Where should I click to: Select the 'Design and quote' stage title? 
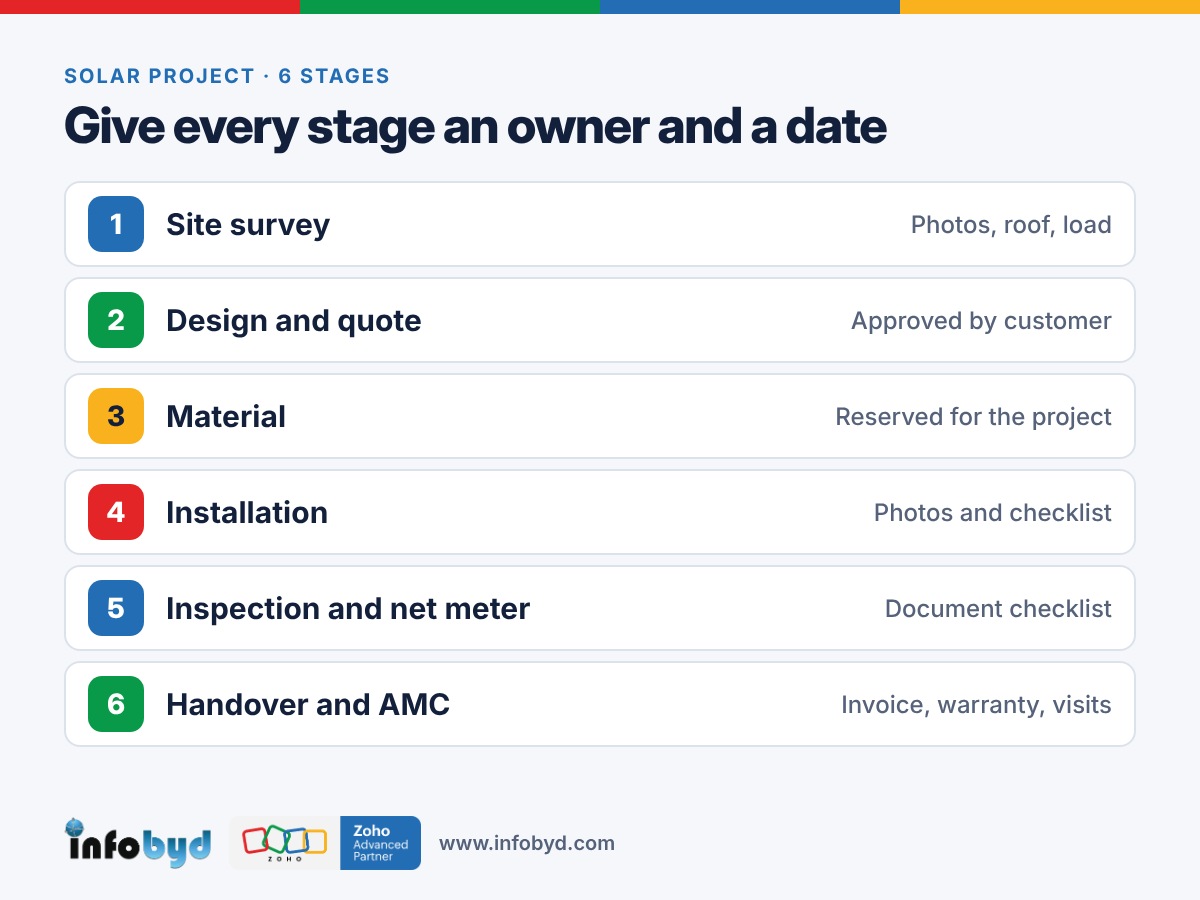pyautogui.click(x=294, y=320)
